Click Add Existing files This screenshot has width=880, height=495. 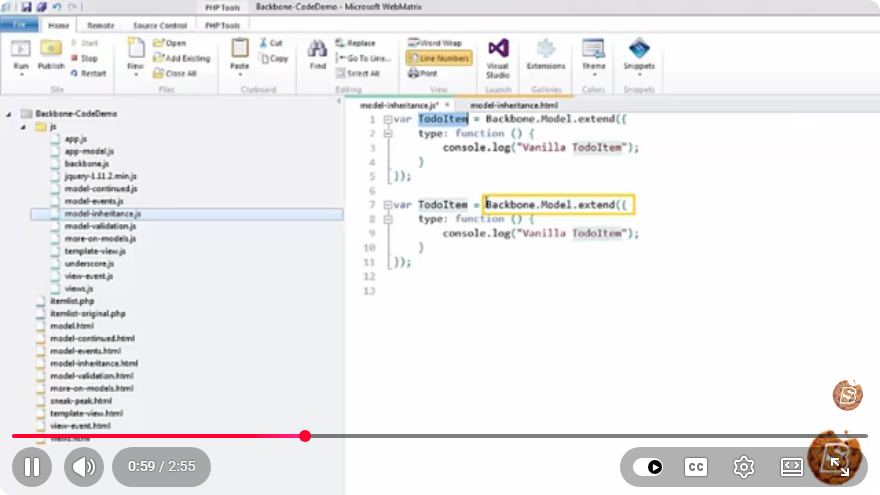point(182,58)
